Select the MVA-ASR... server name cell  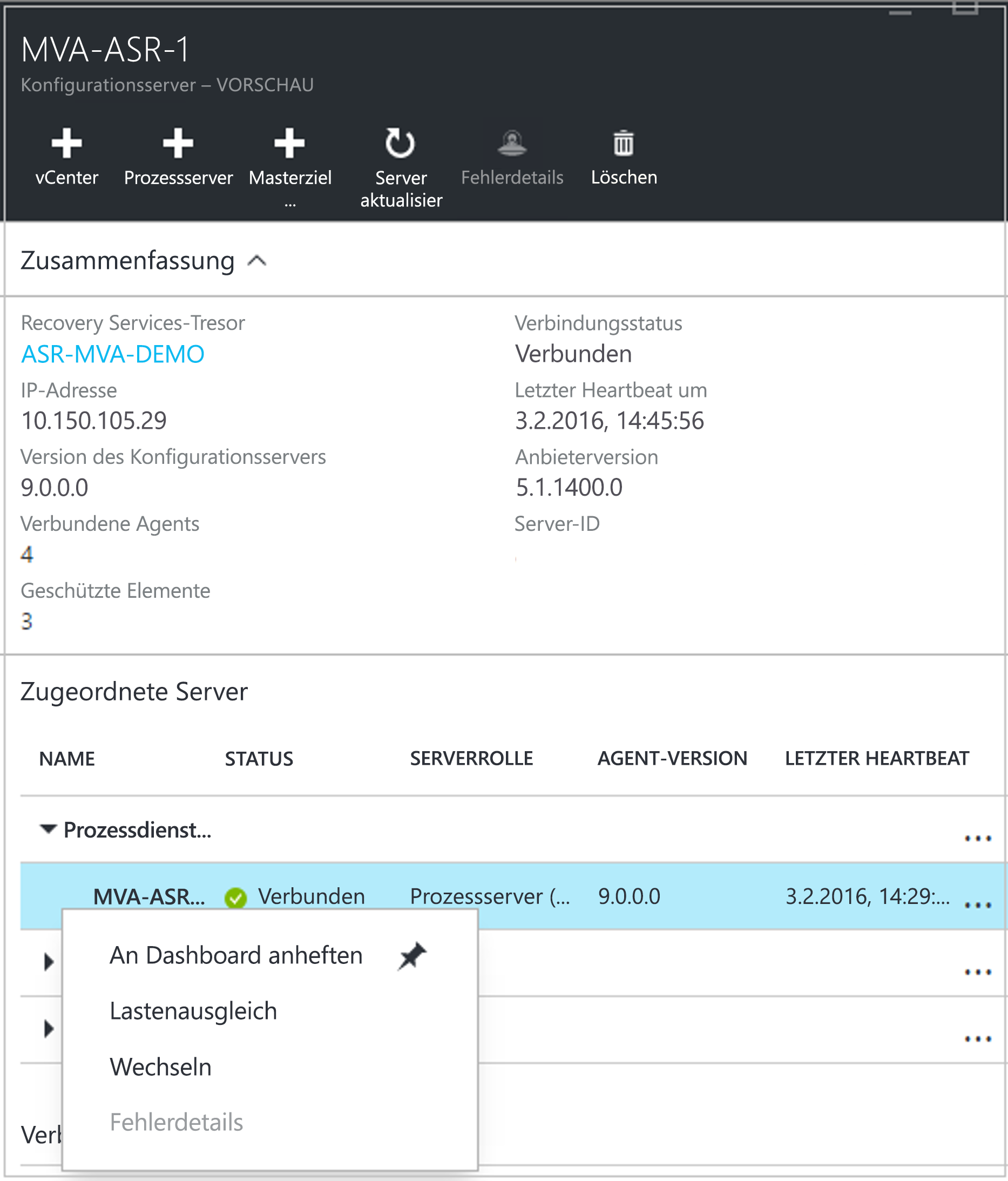[148, 897]
